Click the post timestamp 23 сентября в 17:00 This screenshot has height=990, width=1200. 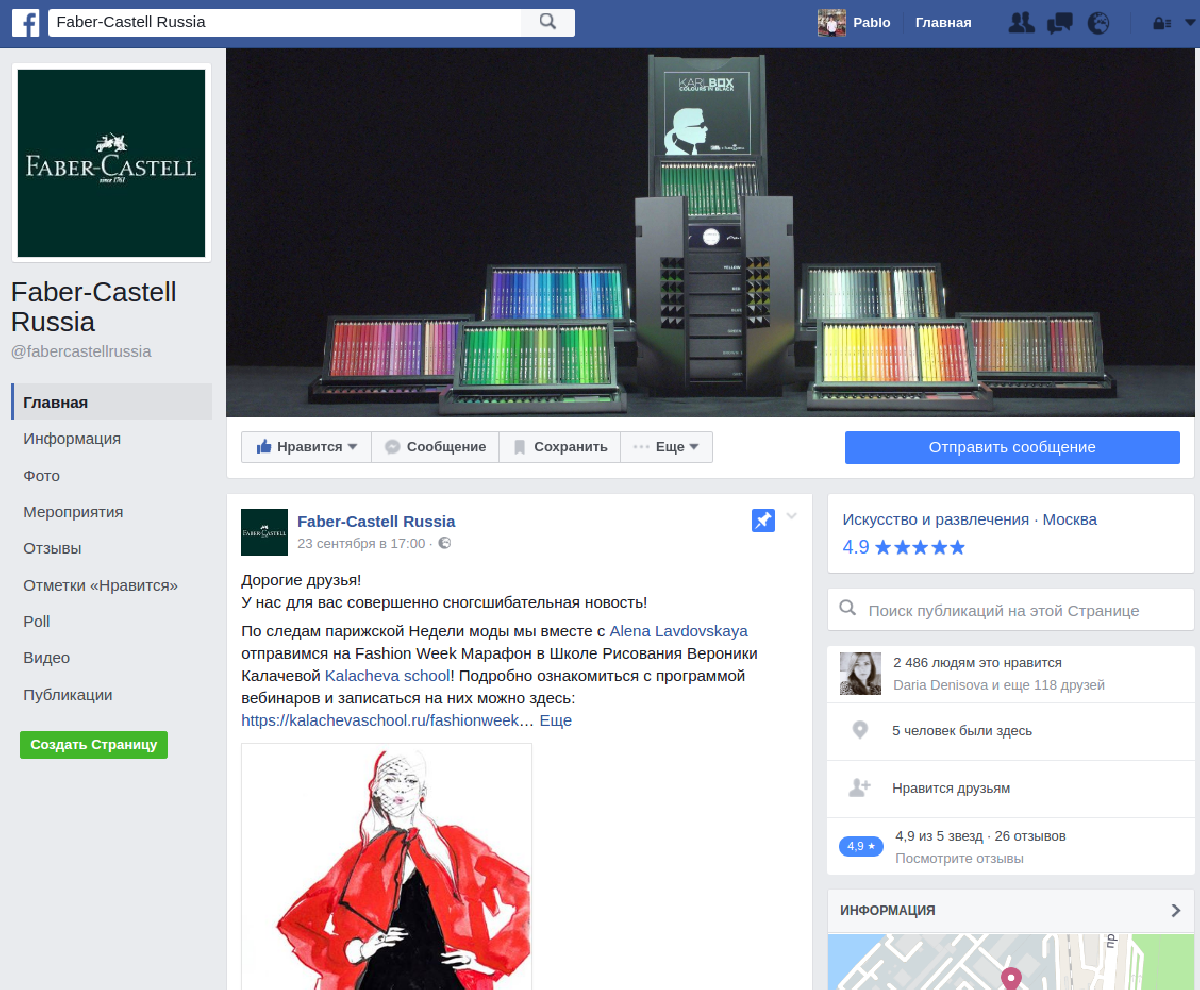[361, 544]
